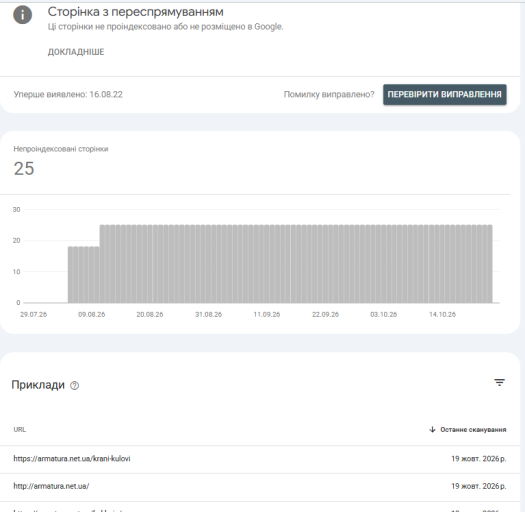Sort by Останнє сканування column arrow
Image resolution: width=525 pixels, height=512 pixels.
click(x=432, y=429)
